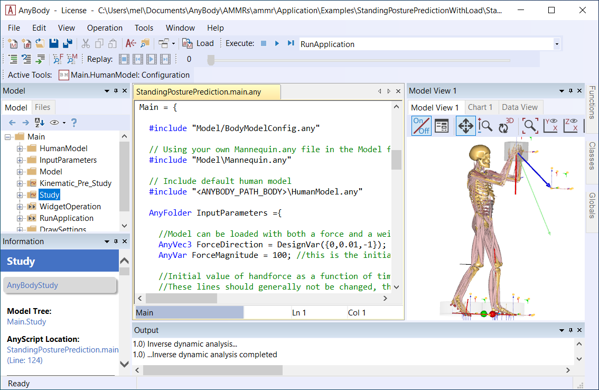Select RunApplication in the model tree
This screenshot has width=599, height=390.
(66, 218)
